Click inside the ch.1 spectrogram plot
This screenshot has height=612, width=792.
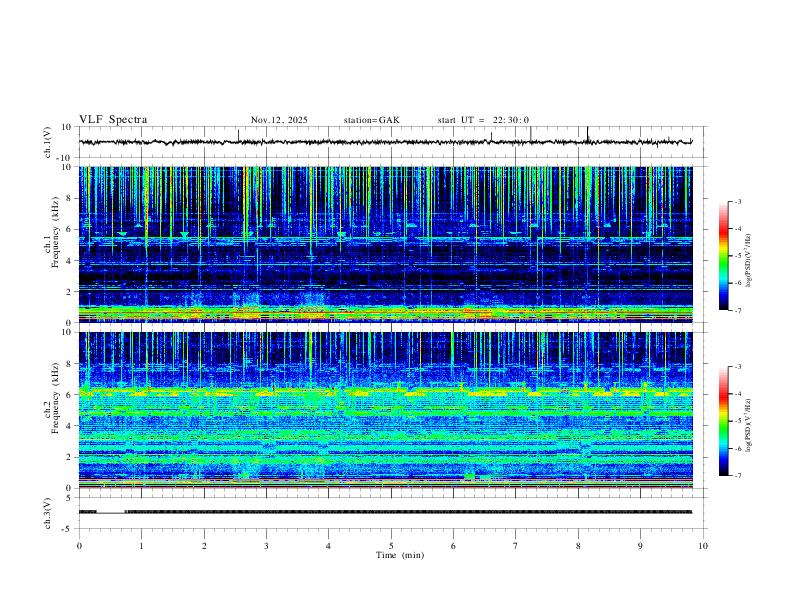click(x=385, y=244)
